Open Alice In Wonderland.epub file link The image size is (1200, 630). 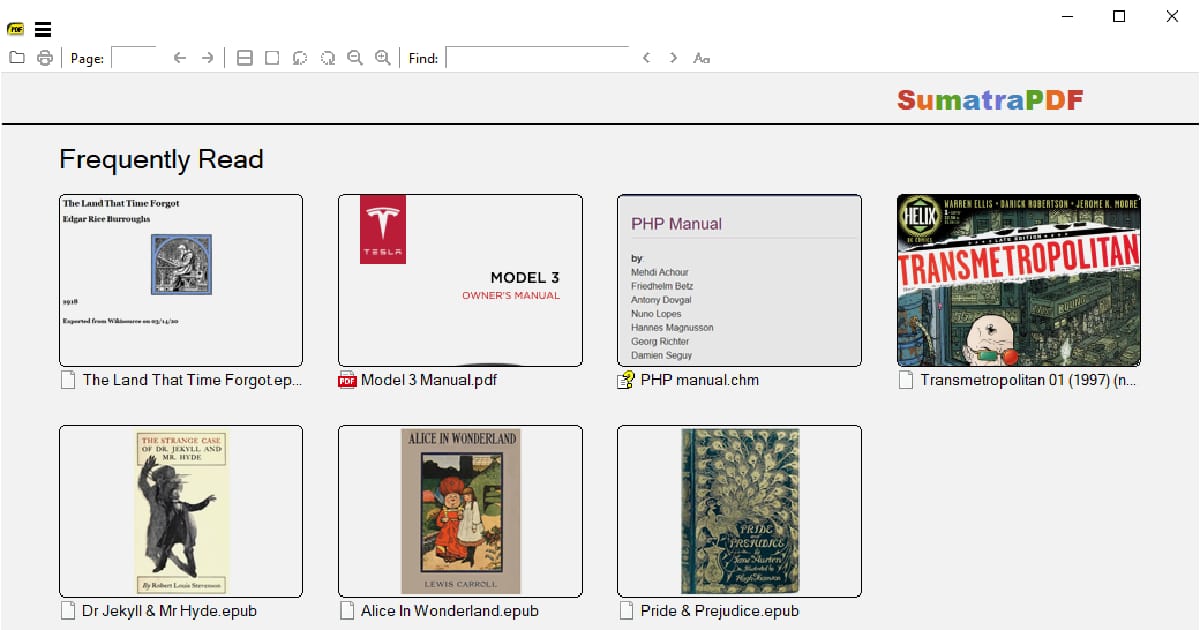pyautogui.click(x=449, y=611)
